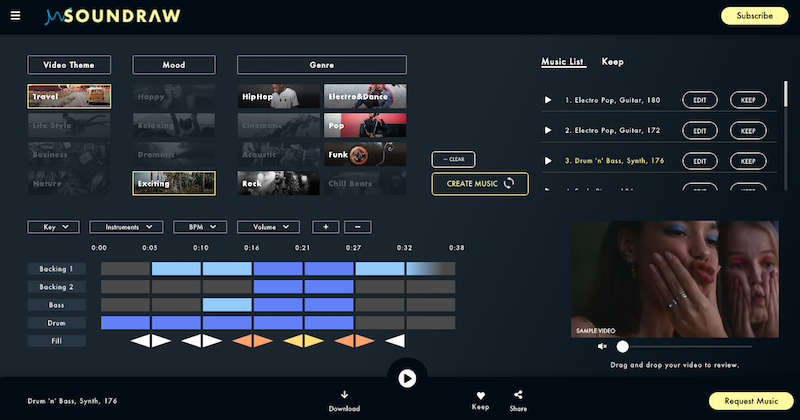Select the Business video theme
Viewport: 800px width, 420px height.
[x=69, y=154]
